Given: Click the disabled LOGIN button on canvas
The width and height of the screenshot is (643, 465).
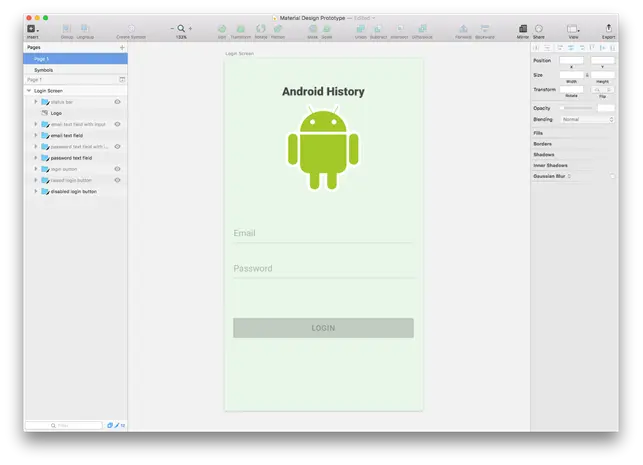Looking at the screenshot, I should (x=323, y=328).
